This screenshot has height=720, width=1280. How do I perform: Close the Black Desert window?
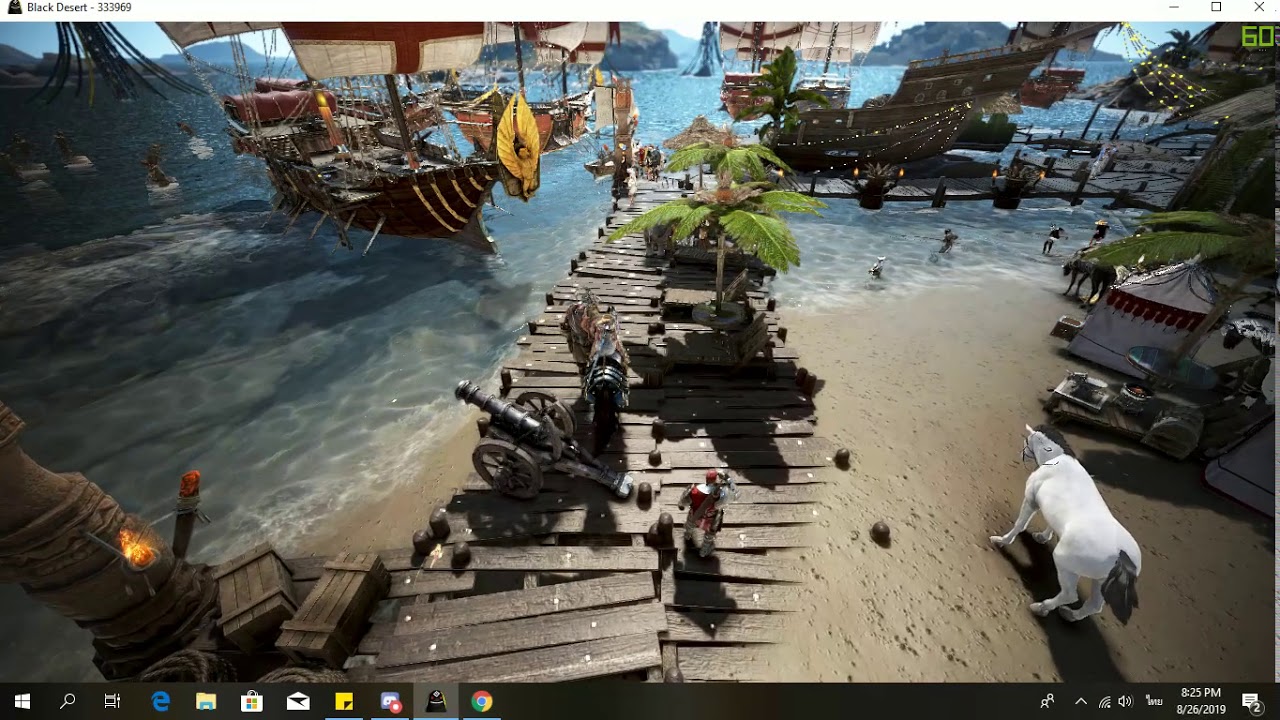(1259, 8)
